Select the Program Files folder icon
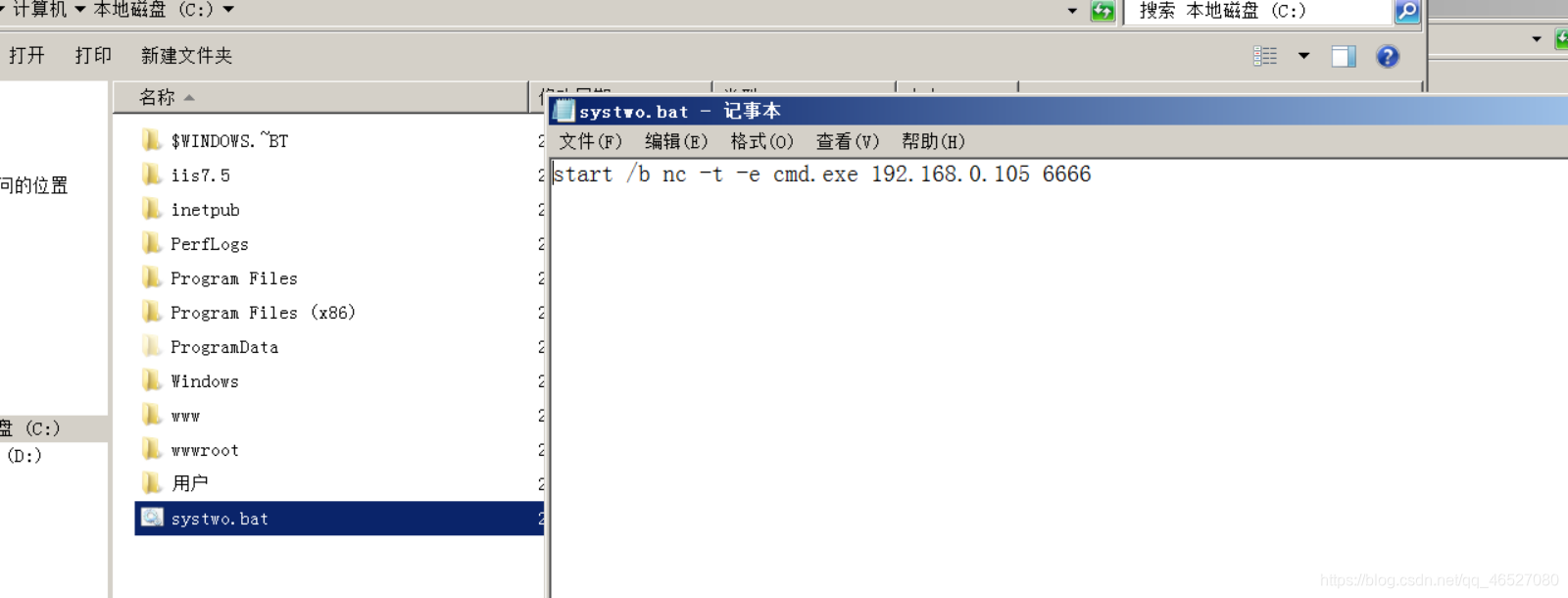The image size is (1568, 598). point(151,277)
